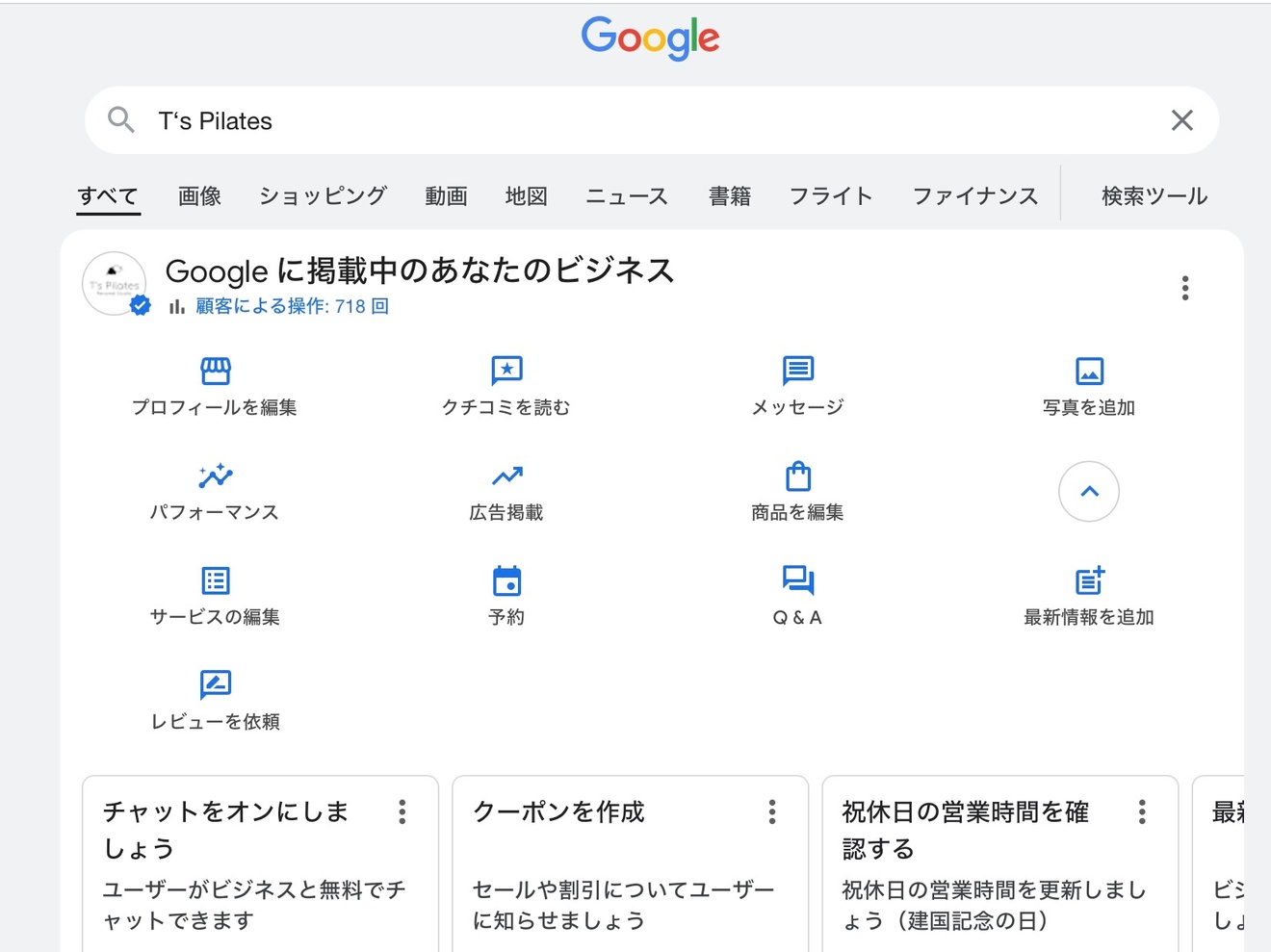Open the customer interactions 718 link
The image size is (1271, 952).
pos(292,306)
